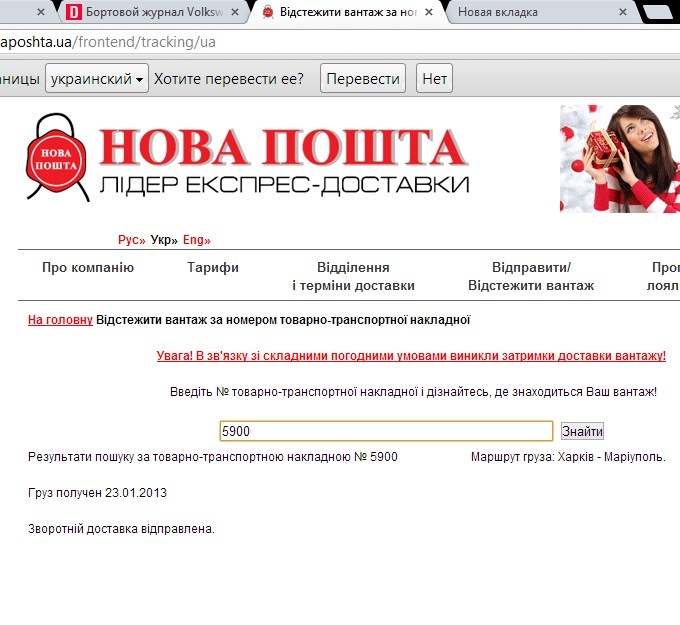The height and width of the screenshot is (625, 680).
Task: Select the Результати пошуку накладною № 5900 text
Action: pos(212,457)
